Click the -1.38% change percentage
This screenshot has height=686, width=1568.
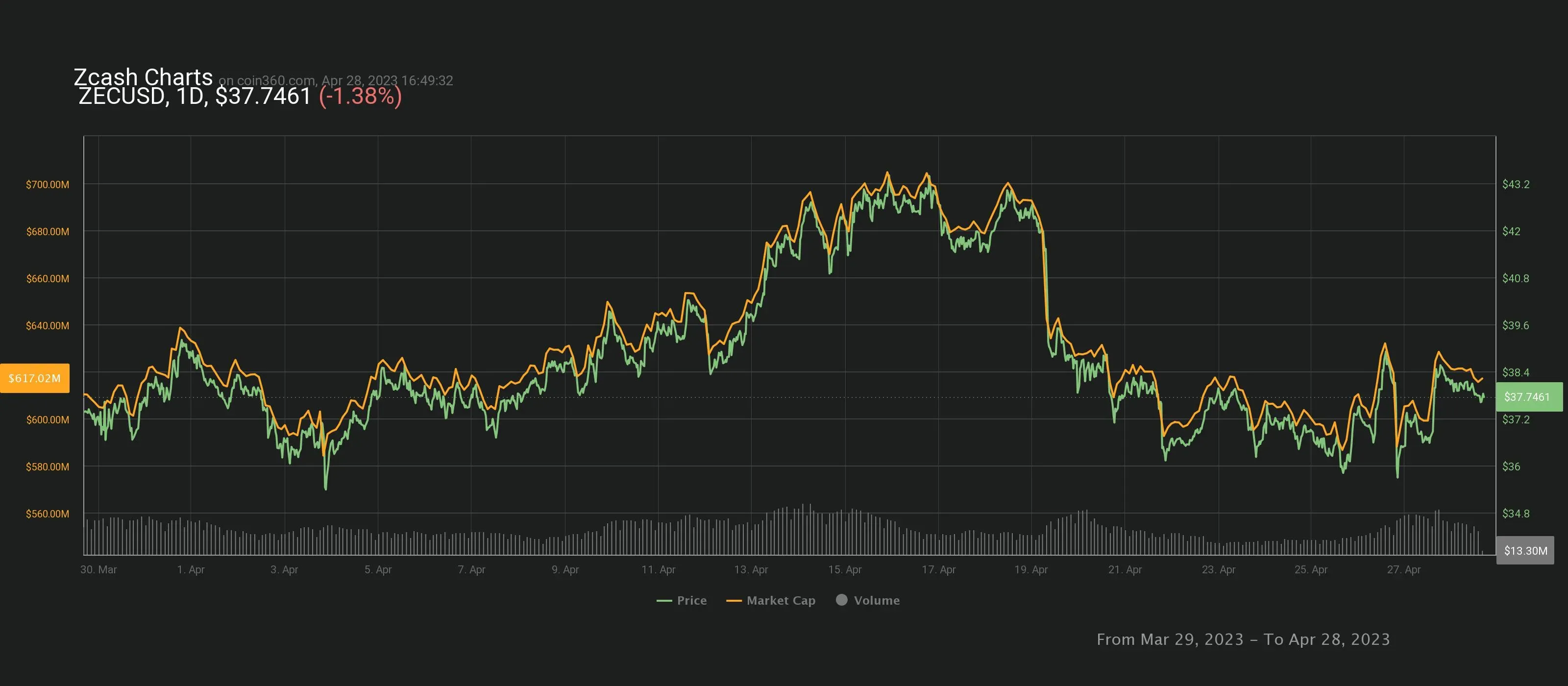pyautogui.click(x=360, y=96)
